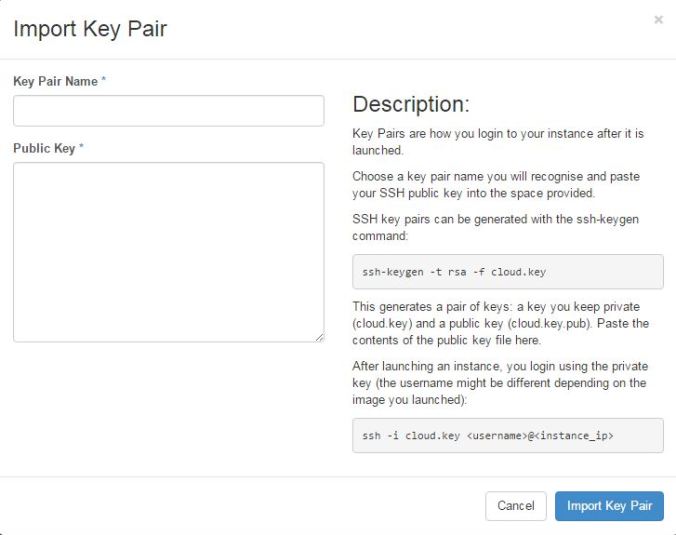
Task: Click the paragraph starting 'Key Pairs are how'
Action: click(498, 142)
